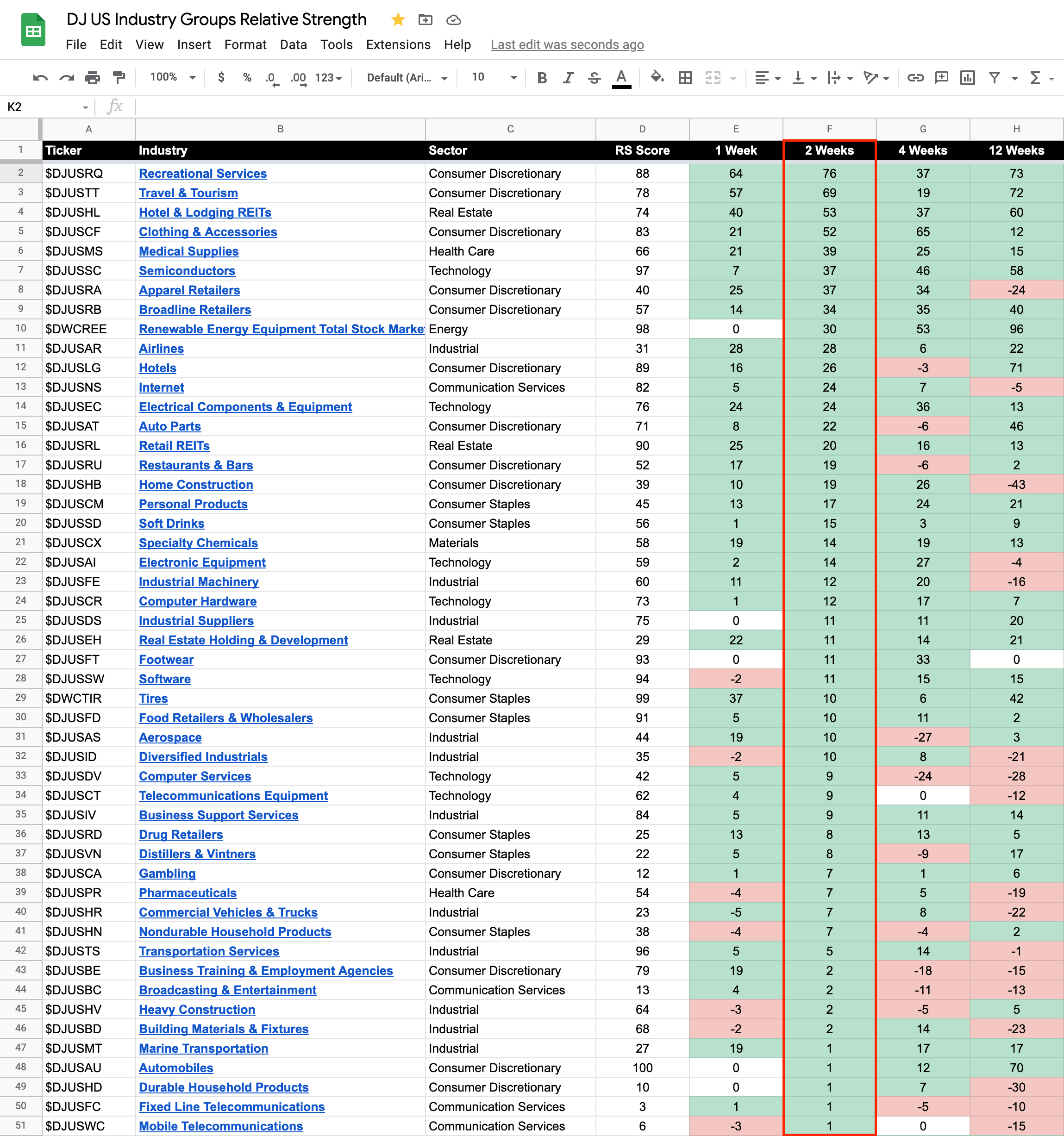Toggle bold formatting
This screenshot has height=1136, width=1064.
click(542, 78)
